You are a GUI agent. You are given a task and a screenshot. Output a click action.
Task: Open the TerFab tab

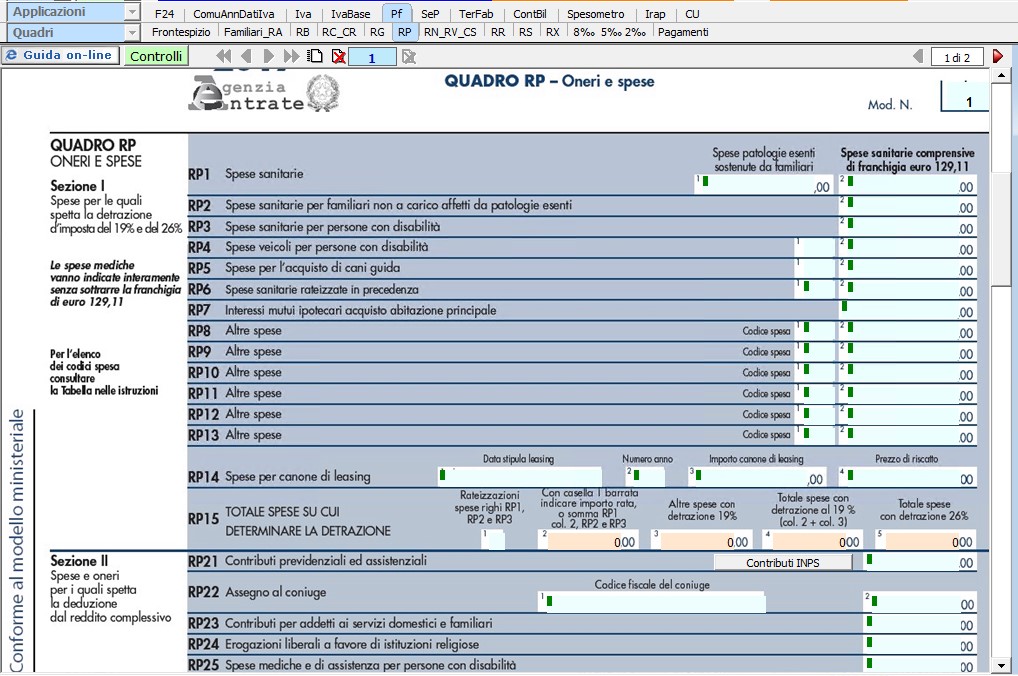coord(476,14)
